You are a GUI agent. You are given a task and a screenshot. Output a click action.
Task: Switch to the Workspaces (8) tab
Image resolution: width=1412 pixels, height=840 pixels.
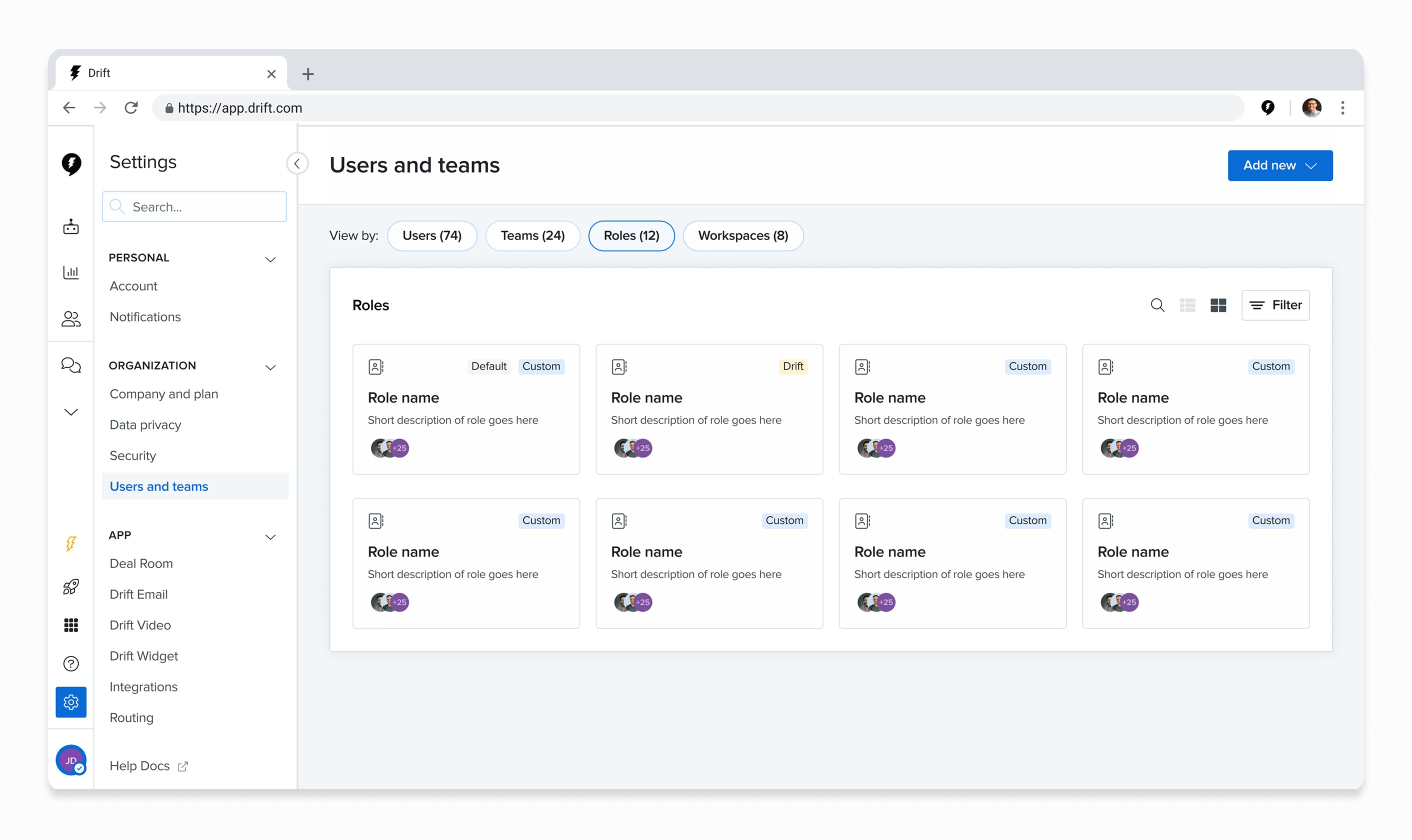pyautogui.click(x=742, y=235)
